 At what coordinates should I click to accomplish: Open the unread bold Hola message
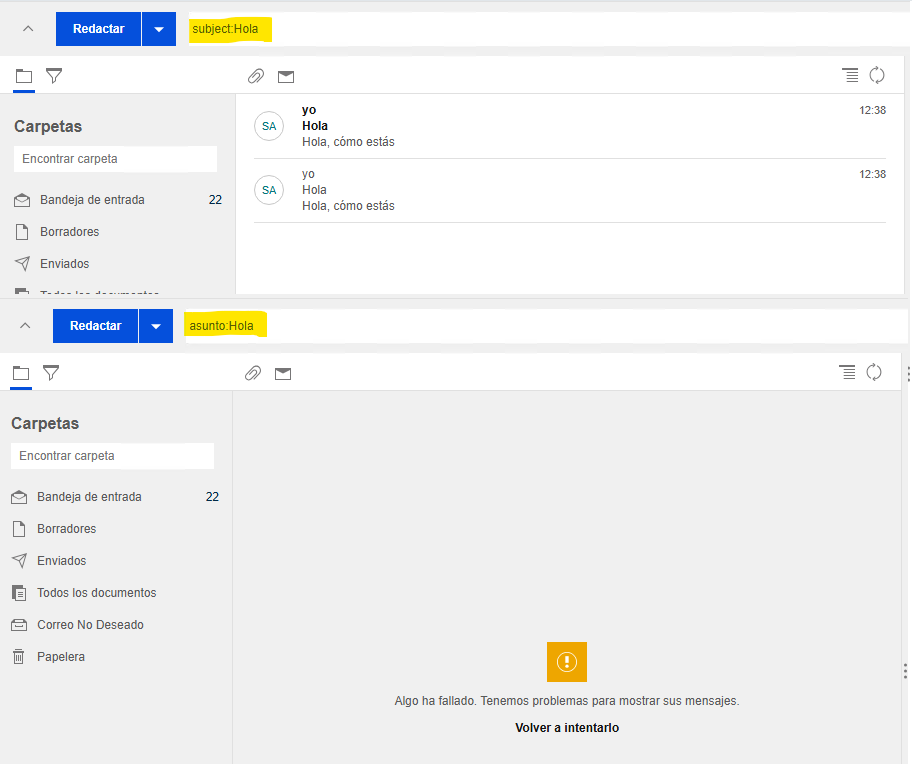560,126
